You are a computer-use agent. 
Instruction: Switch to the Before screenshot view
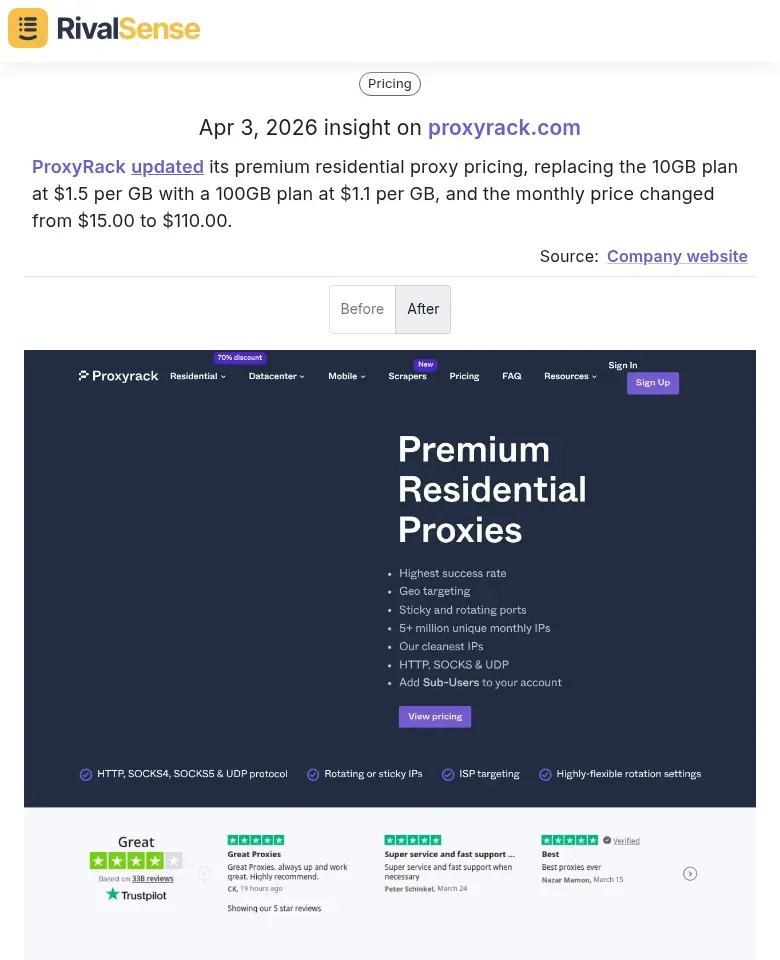362,309
